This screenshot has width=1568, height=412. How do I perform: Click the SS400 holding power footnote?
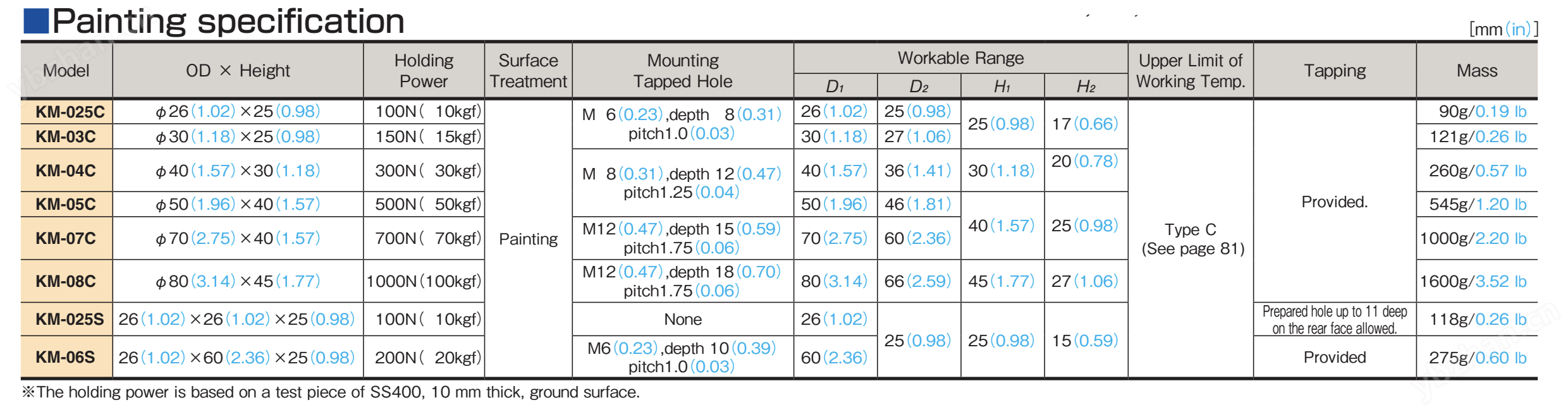tap(331, 392)
